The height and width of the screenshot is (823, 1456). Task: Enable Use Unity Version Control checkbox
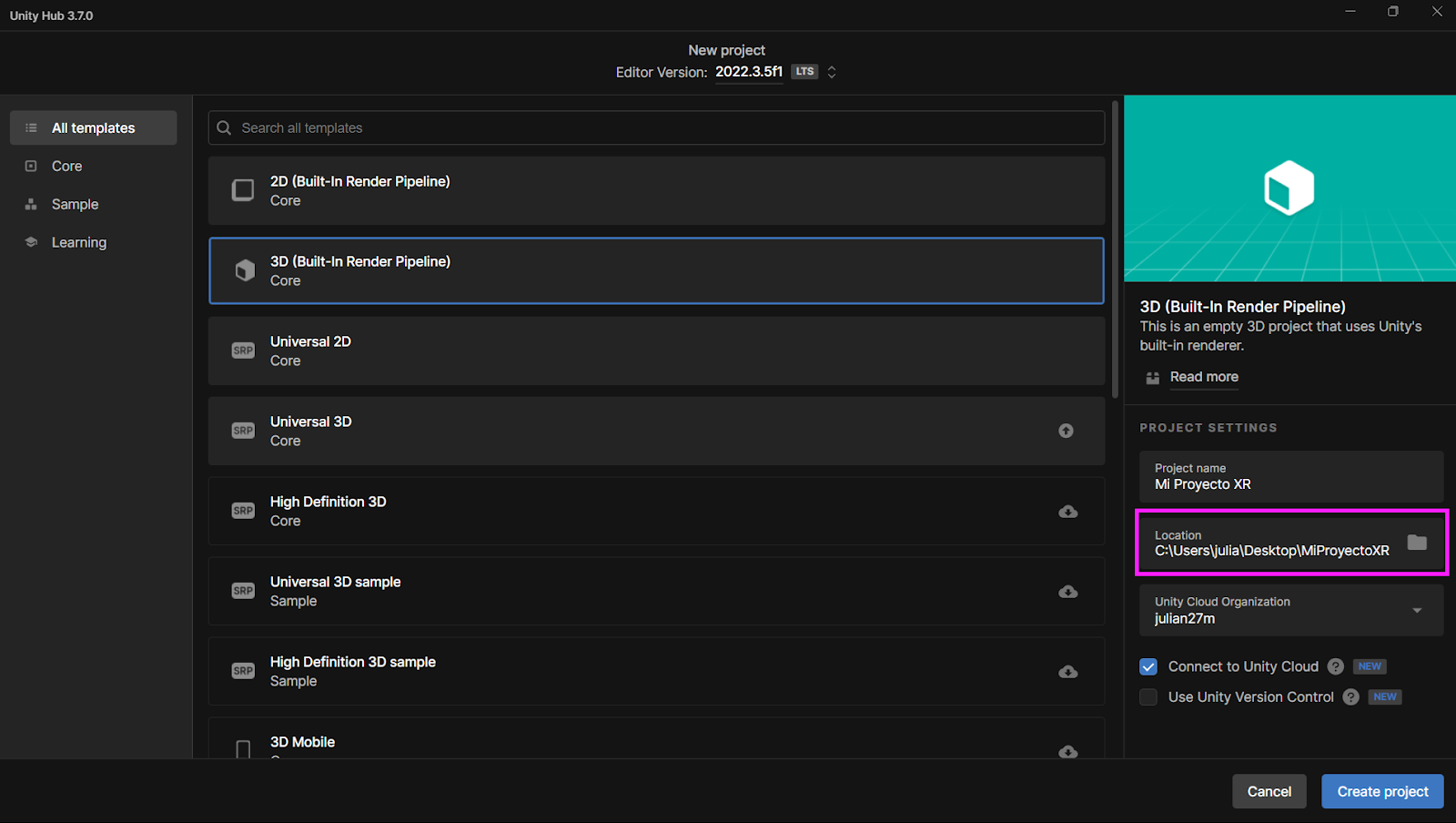tap(1148, 697)
